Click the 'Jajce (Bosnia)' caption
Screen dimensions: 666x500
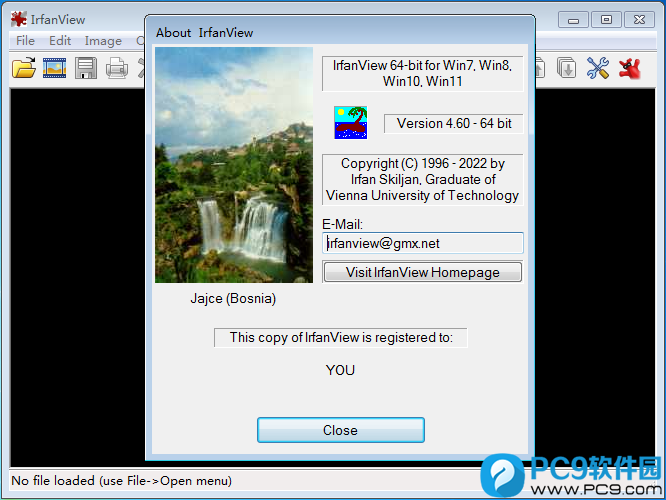(233, 298)
